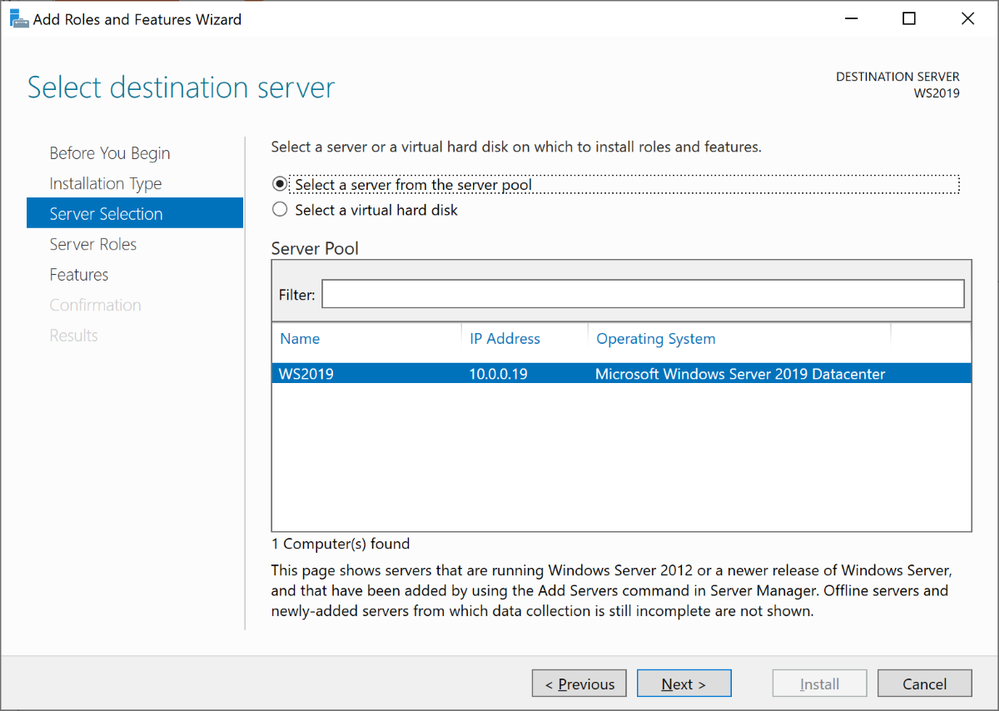The height and width of the screenshot is (711, 999).
Task: Choose the Select a virtual hard disk option
Action: 281,209
